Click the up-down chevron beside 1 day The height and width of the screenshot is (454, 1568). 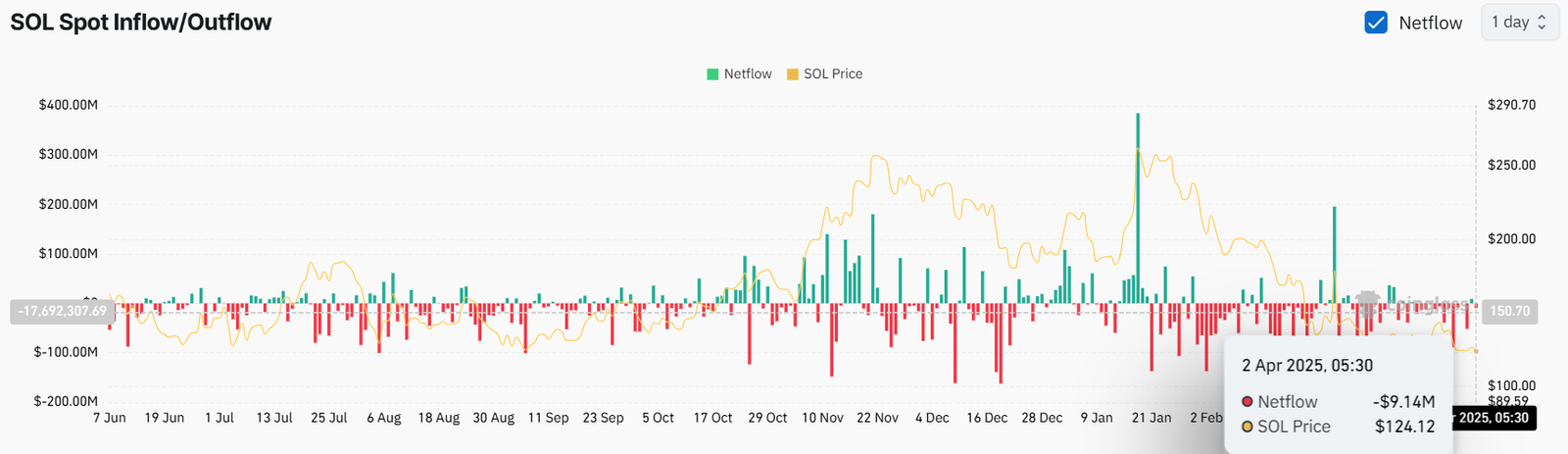1542,23
